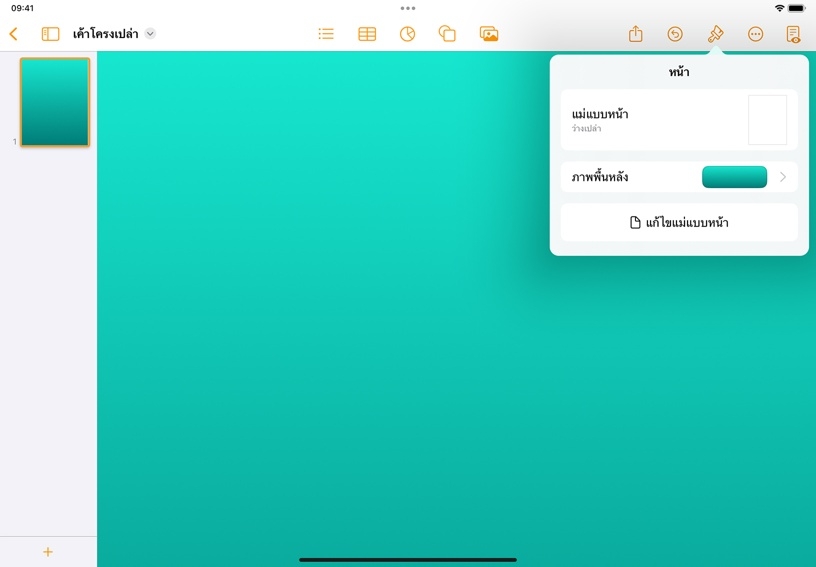Expand the เค้าโครงเปล่า document title dropdown

(x=150, y=34)
